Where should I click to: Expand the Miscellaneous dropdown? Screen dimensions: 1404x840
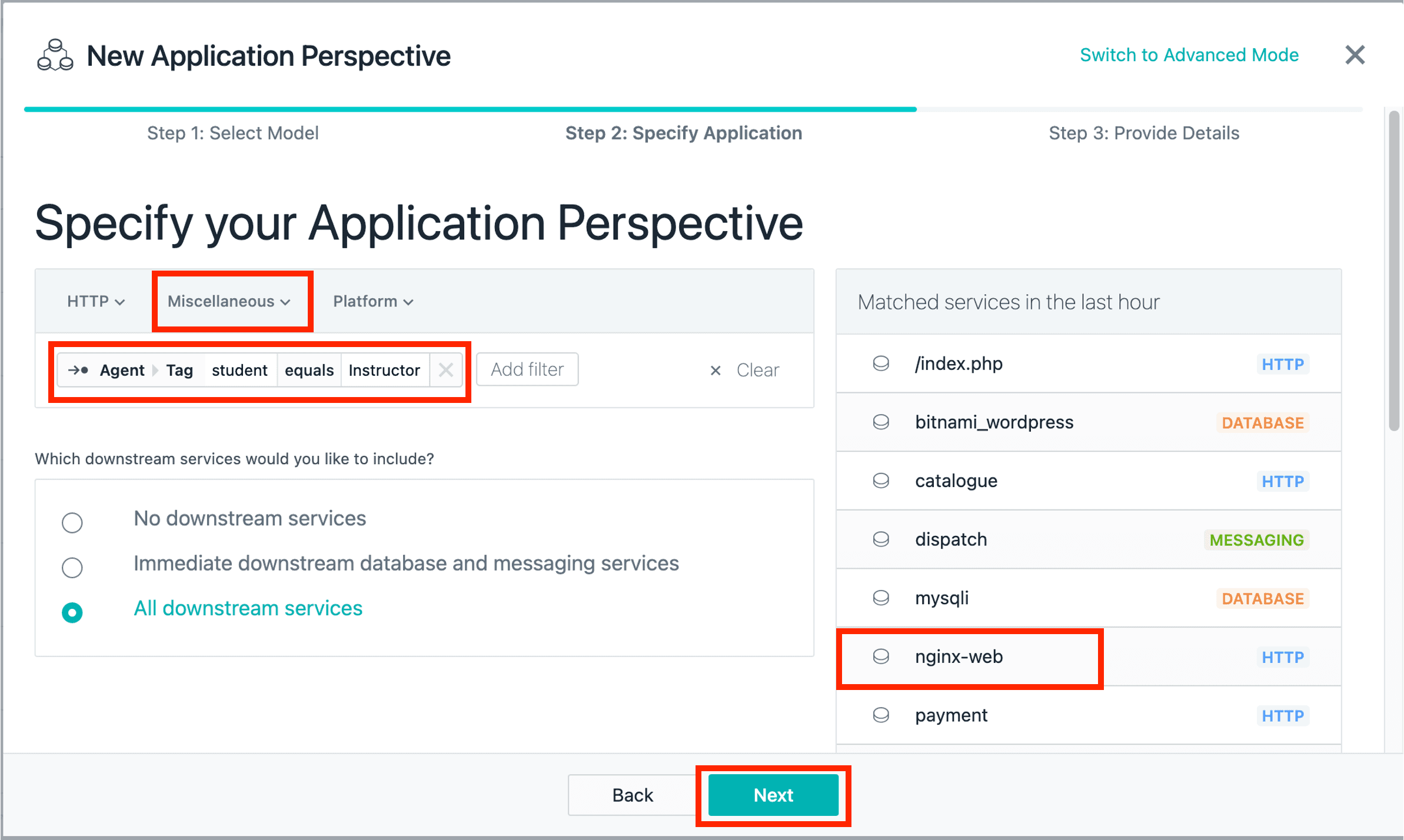coord(229,302)
